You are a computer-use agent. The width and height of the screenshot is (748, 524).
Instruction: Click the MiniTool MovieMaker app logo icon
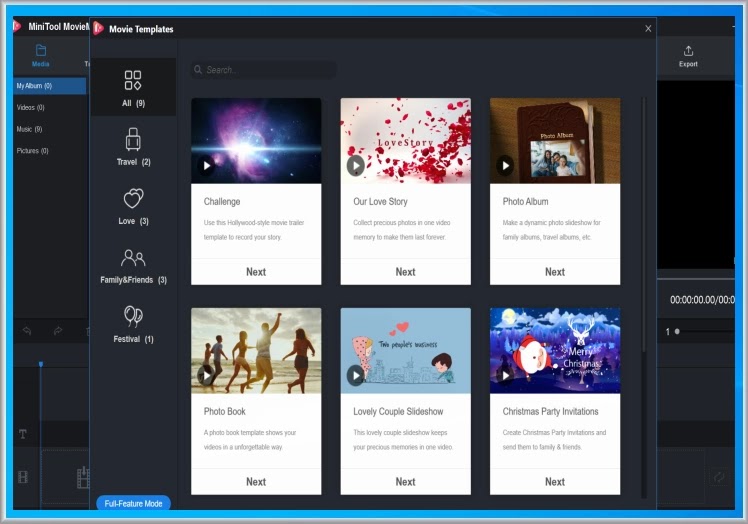[x=17, y=26]
